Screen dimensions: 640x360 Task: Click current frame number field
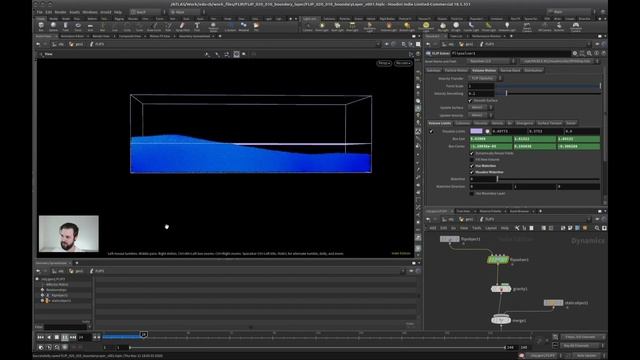click(x=83, y=337)
